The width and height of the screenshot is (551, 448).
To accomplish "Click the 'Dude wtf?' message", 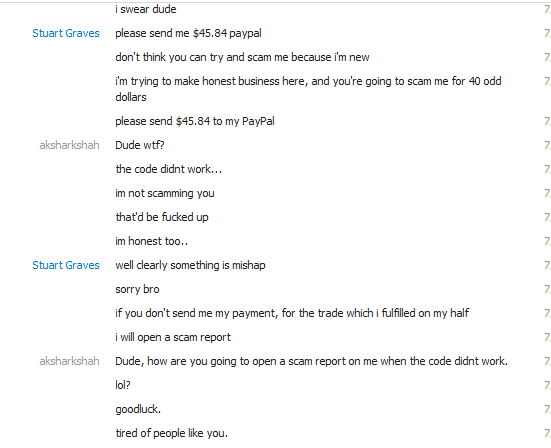I will (140, 145).
